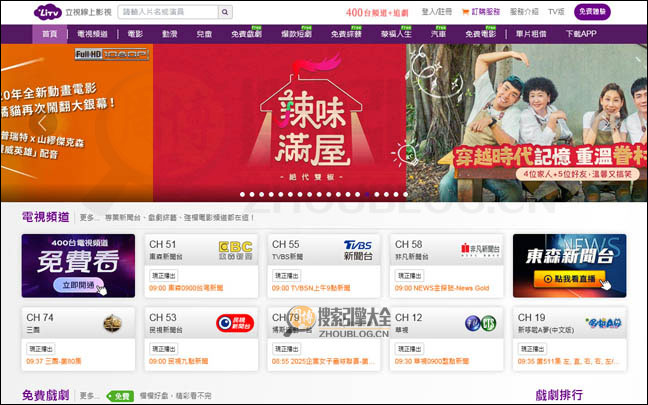Click the purple 免費體驗 button
Image resolution: width=648 pixels, height=405 pixels.
[x=592, y=12]
